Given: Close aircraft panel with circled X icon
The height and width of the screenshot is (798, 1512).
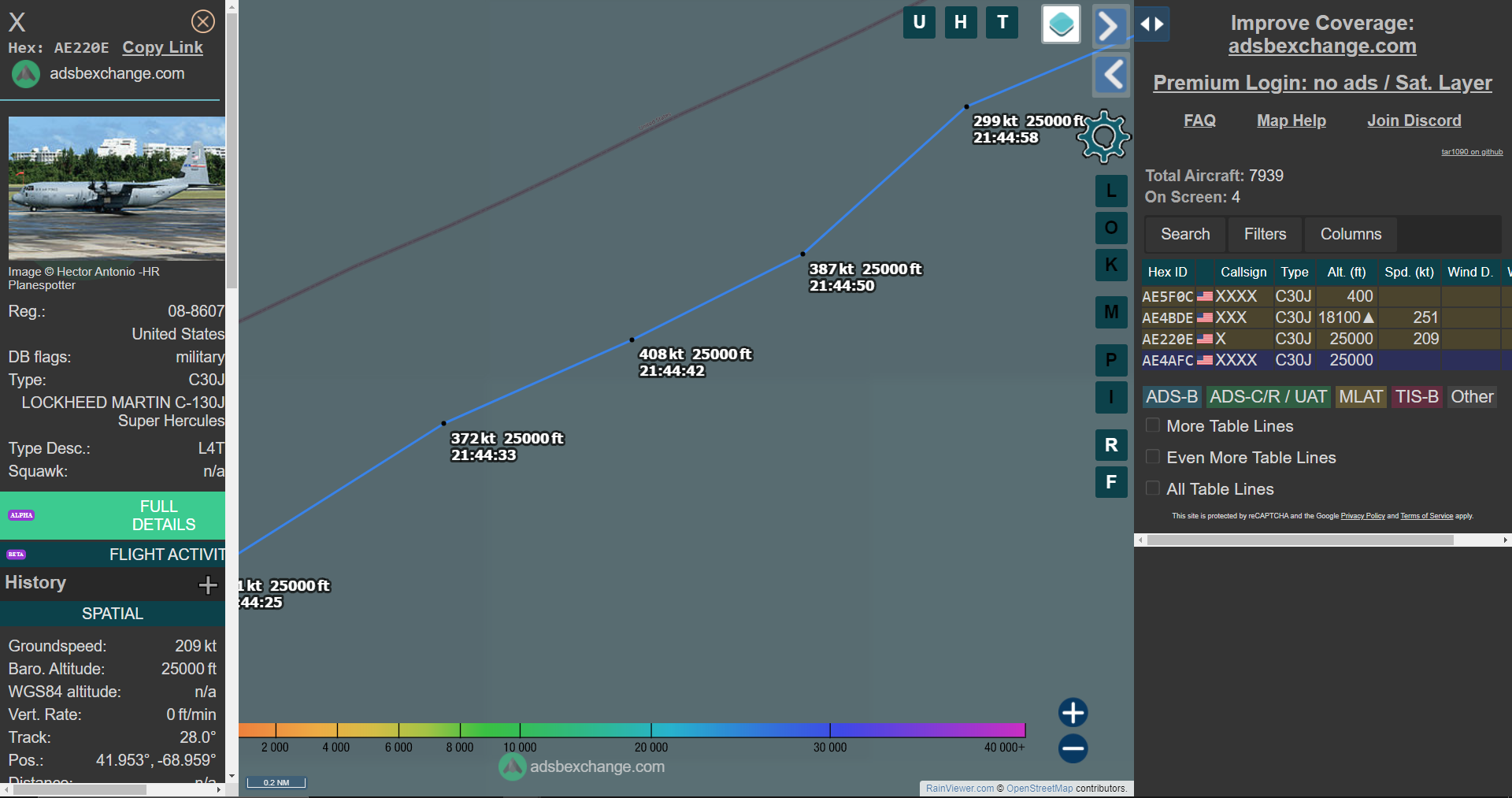Looking at the screenshot, I should point(203,21).
